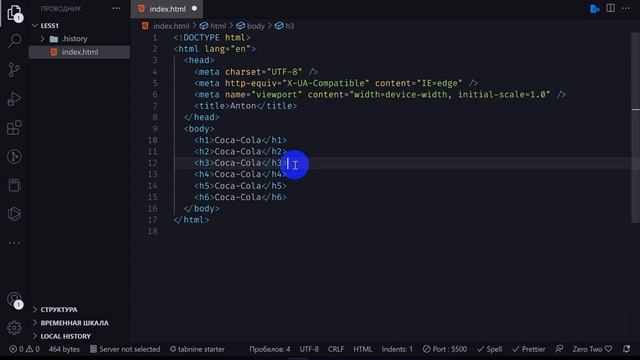Click h3 breadcrumb element

click(284, 26)
